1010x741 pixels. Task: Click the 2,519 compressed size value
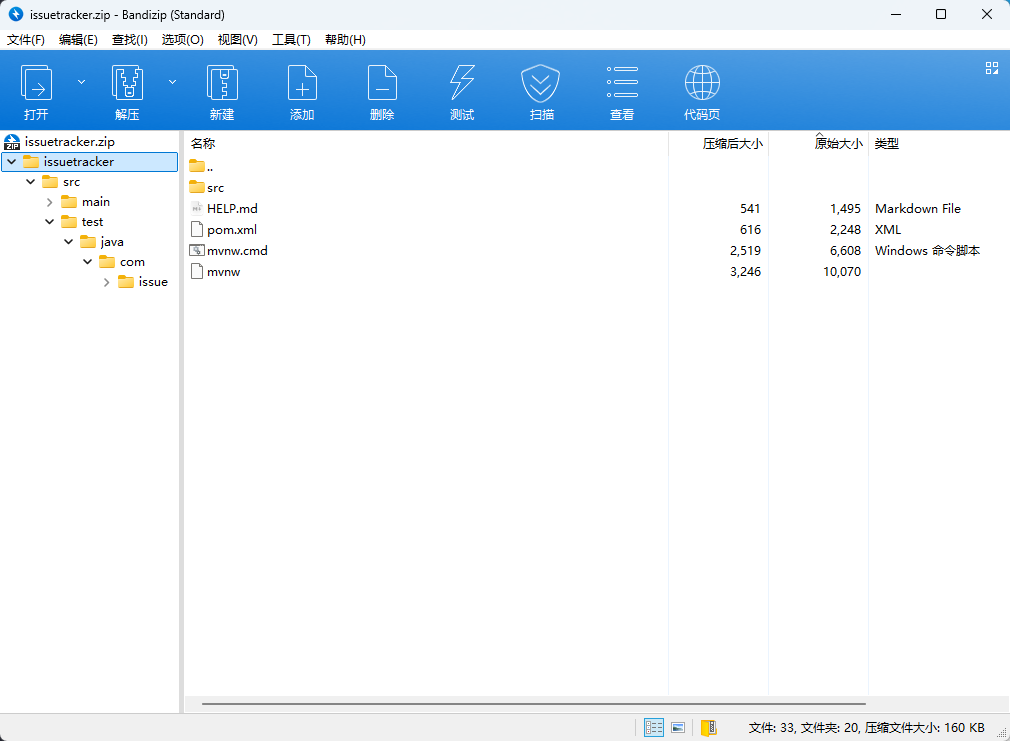pos(745,250)
